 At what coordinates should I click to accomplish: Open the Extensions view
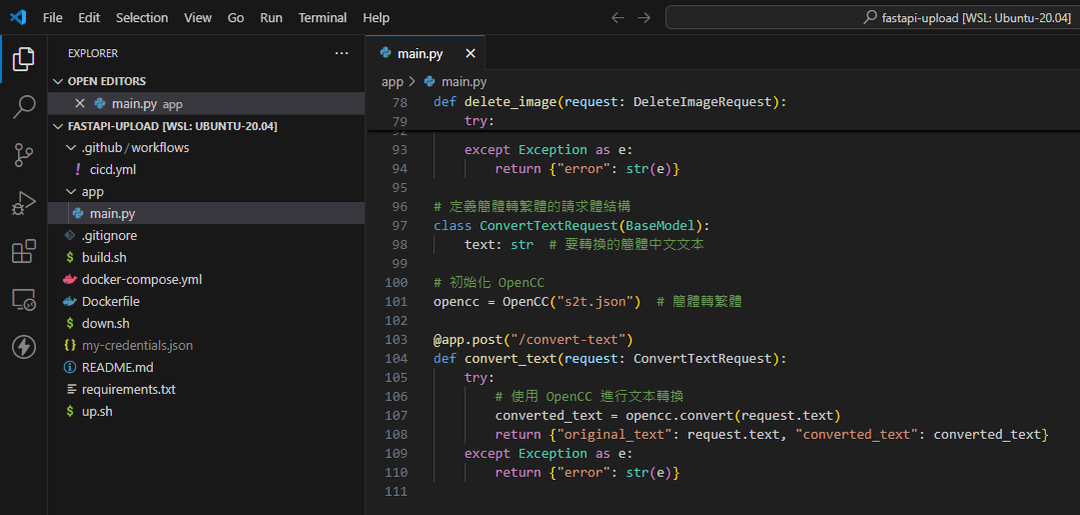coord(23,251)
